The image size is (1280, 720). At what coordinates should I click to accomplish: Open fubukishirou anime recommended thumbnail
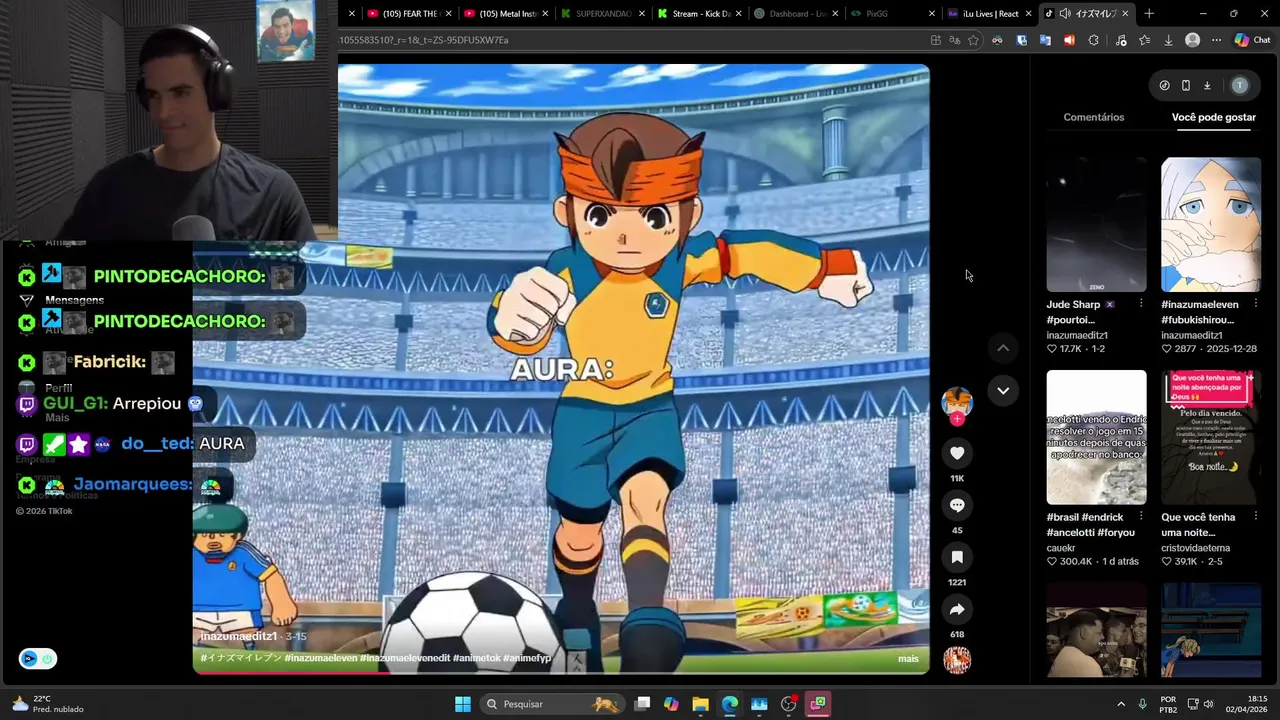click(x=1211, y=225)
